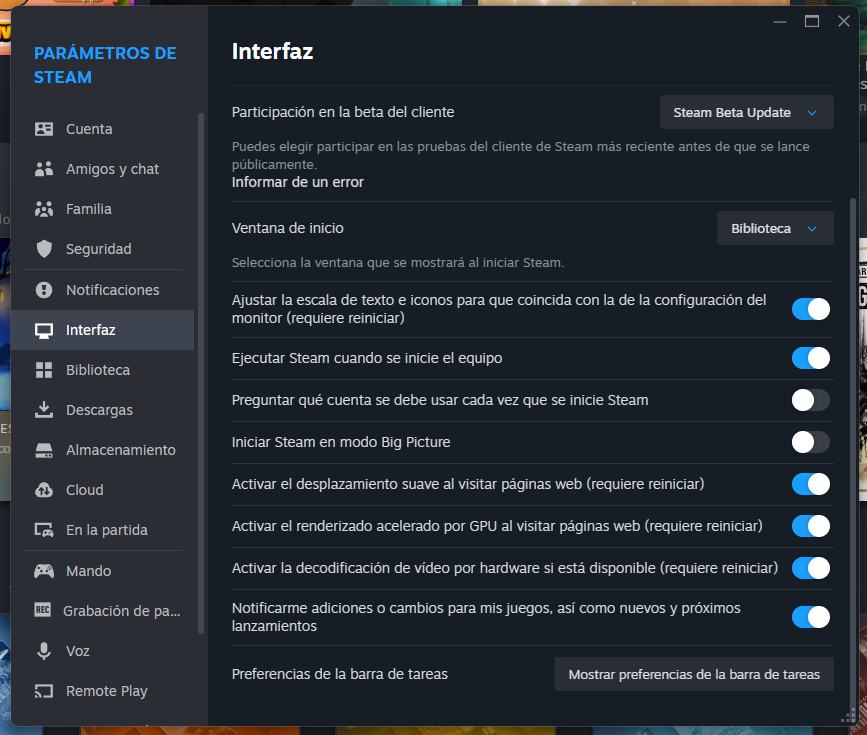Click the En la partida overlay icon
This screenshot has width=867, height=735.
(x=44, y=530)
